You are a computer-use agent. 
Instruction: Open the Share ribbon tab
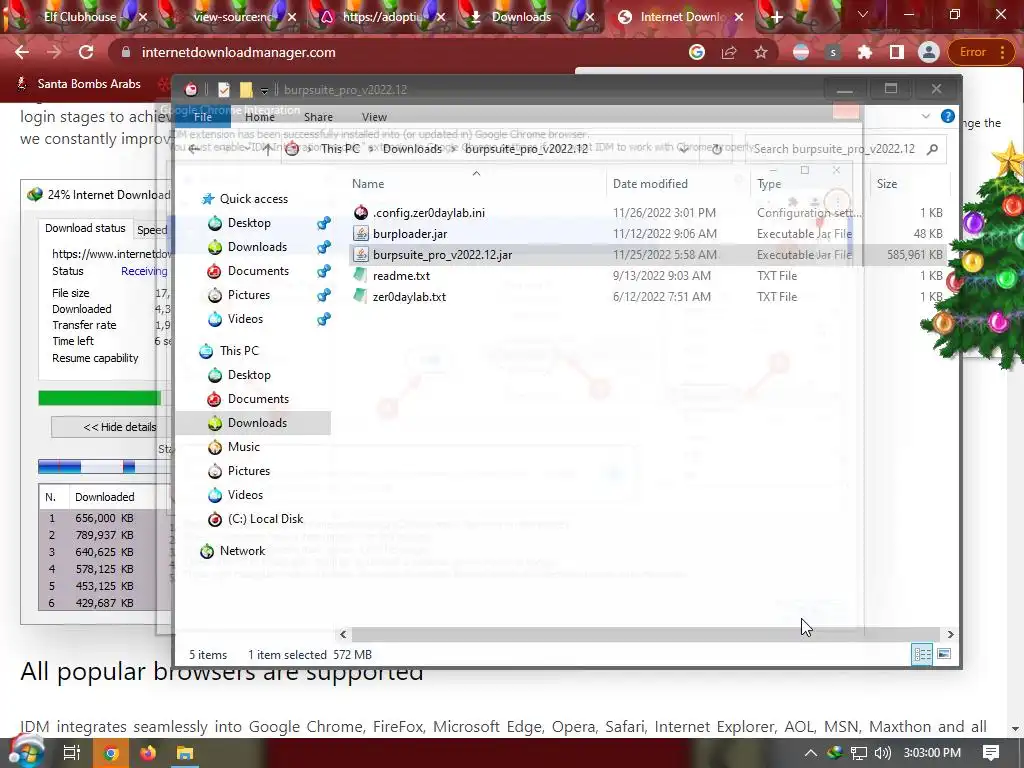tap(318, 117)
